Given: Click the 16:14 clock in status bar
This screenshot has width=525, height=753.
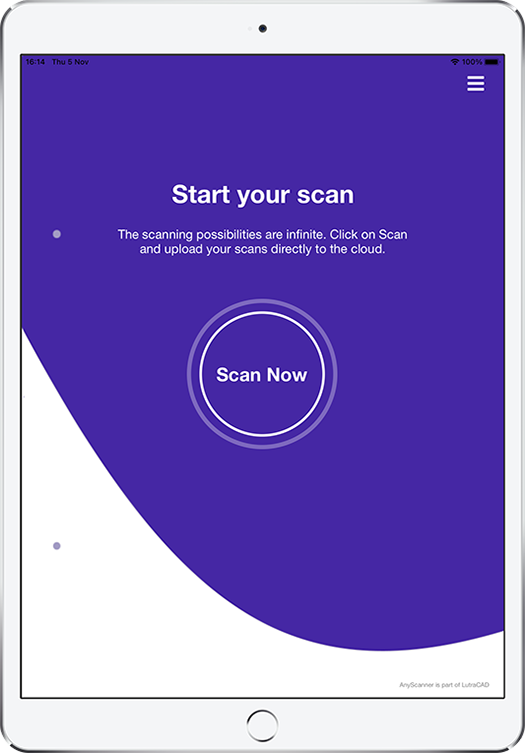Looking at the screenshot, I should pos(35,62).
